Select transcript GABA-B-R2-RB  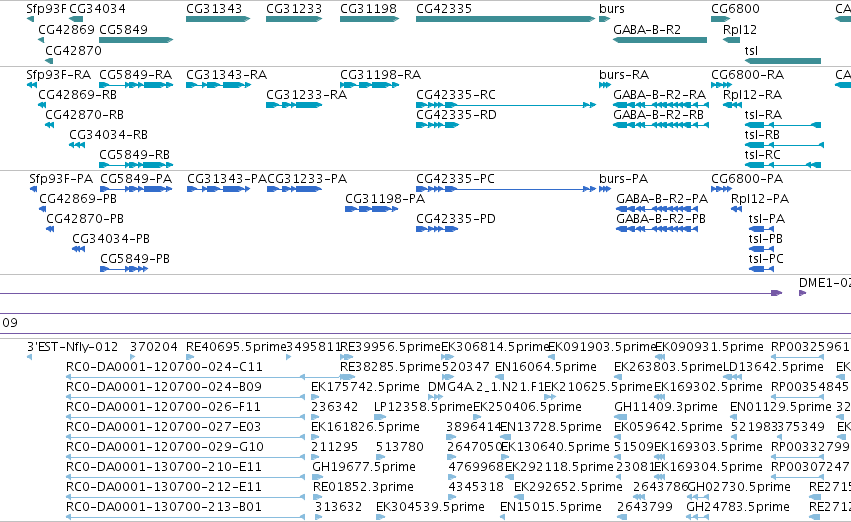[x=661, y=125]
